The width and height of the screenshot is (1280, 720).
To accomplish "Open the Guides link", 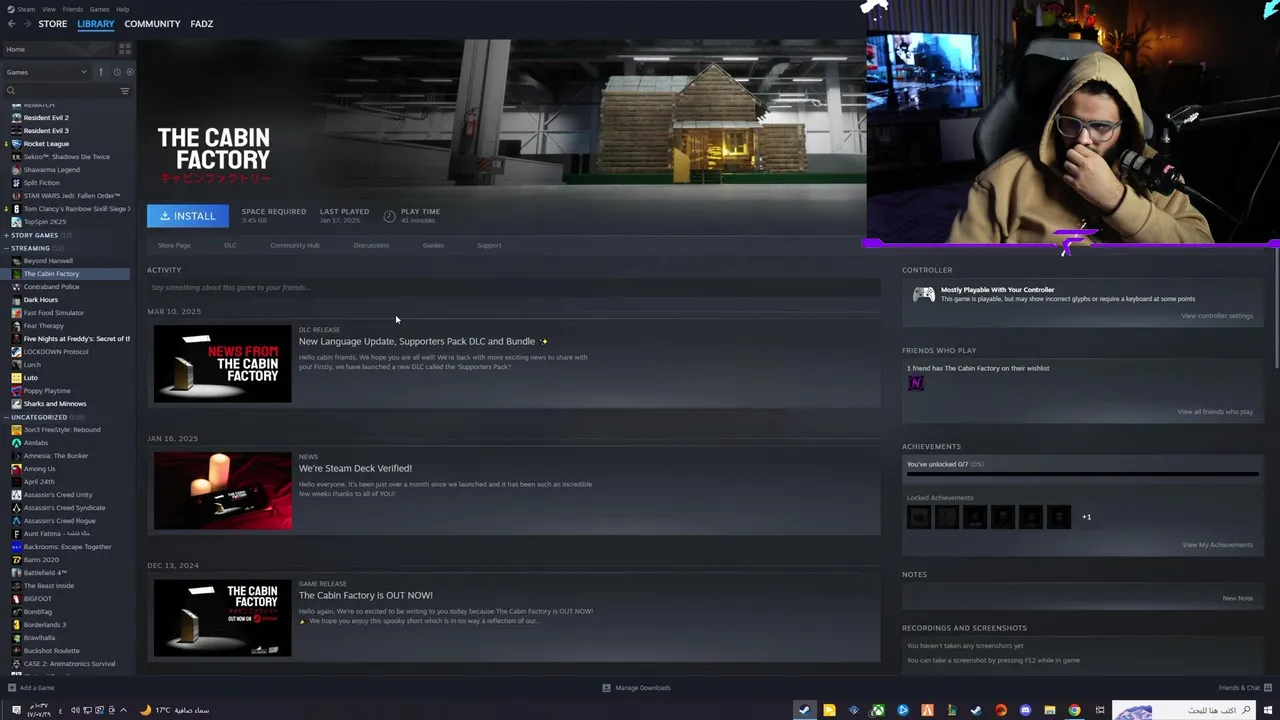I will (433, 245).
